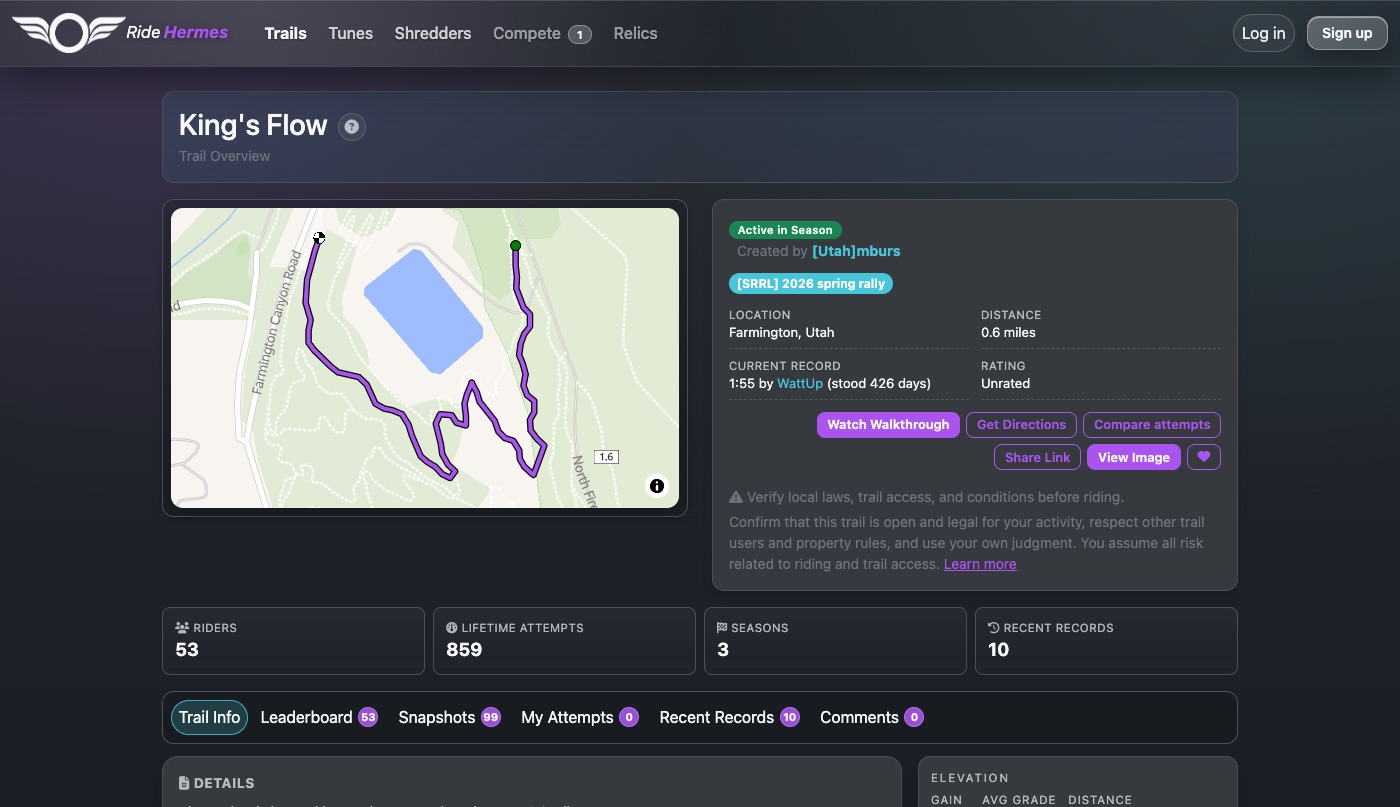This screenshot has height=807, width=1400.
Task: Click the Recent Records value 10
Action: 998,650
